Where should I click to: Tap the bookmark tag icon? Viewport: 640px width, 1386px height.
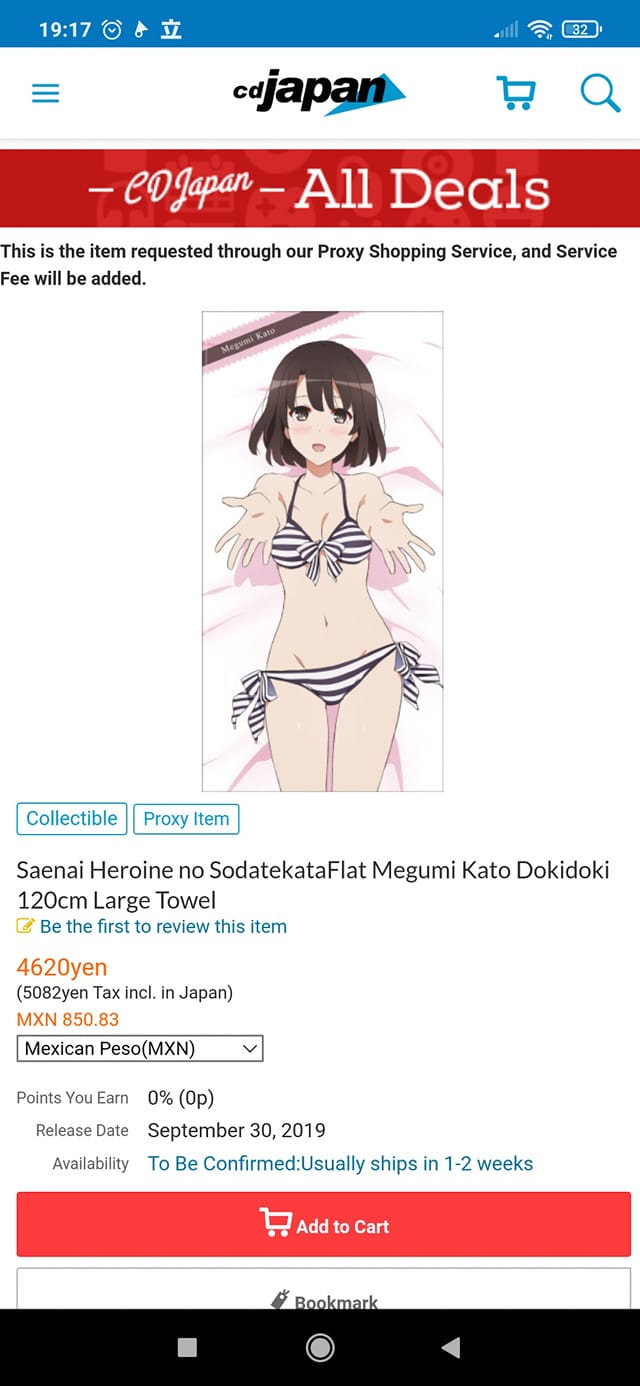(x=281, y=1300)
